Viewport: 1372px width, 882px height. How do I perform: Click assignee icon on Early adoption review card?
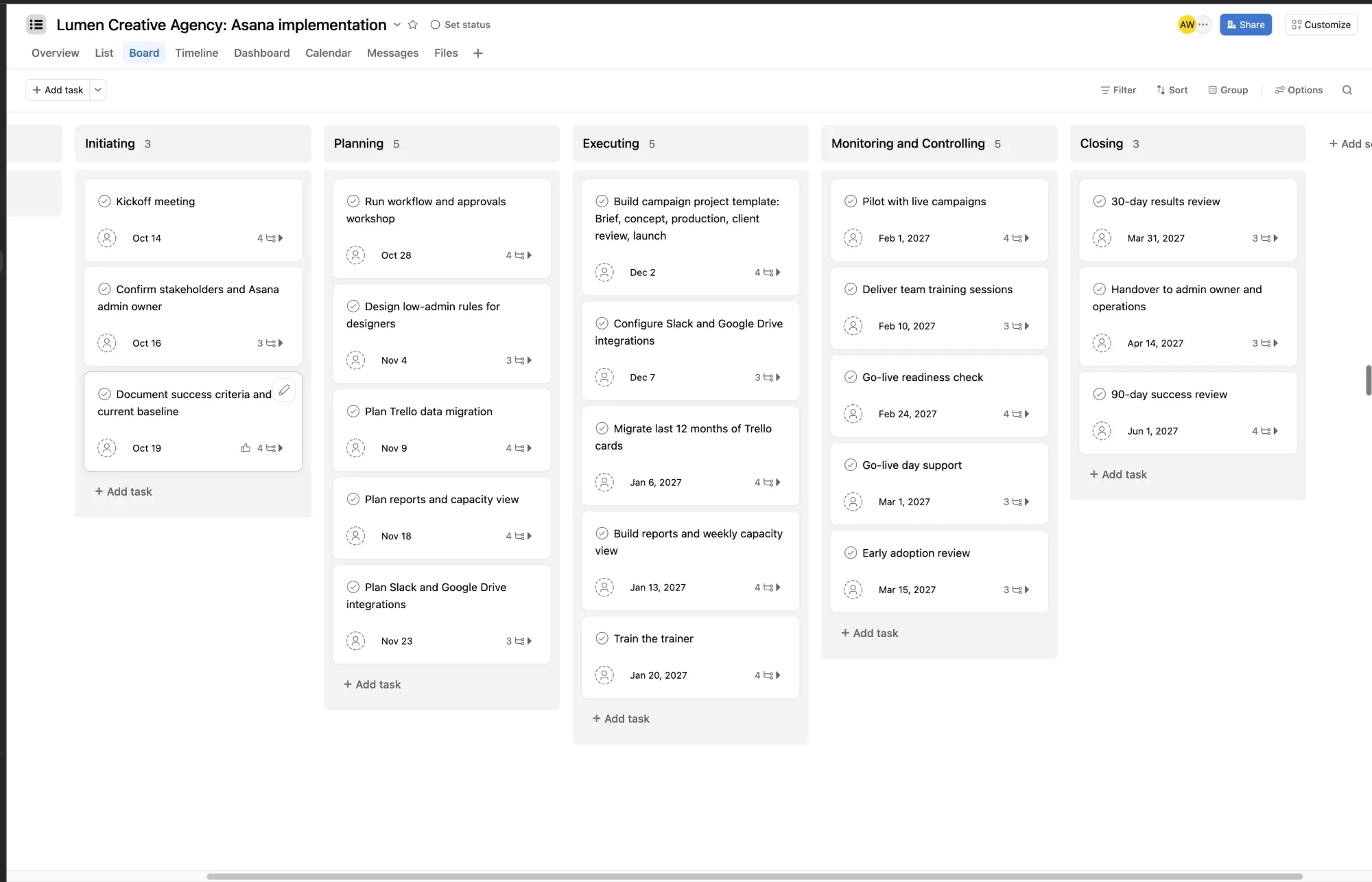(x=853, y=590)
